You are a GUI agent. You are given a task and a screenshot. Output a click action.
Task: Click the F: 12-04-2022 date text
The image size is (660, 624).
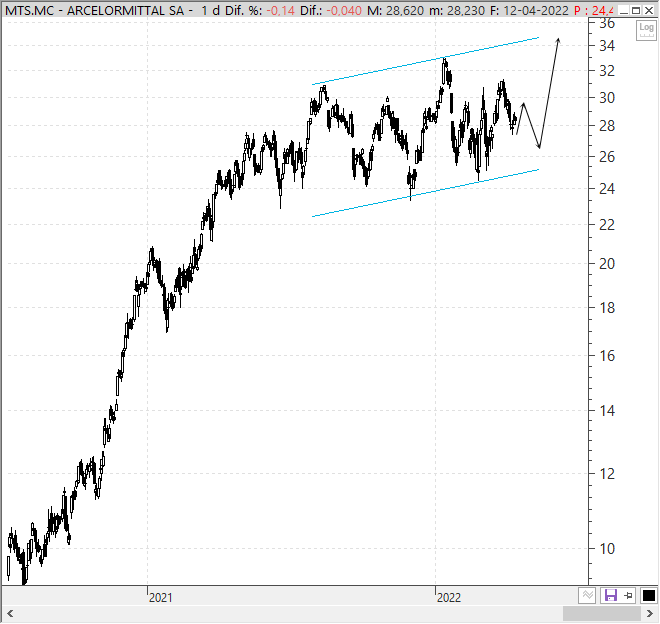[530, 10]
